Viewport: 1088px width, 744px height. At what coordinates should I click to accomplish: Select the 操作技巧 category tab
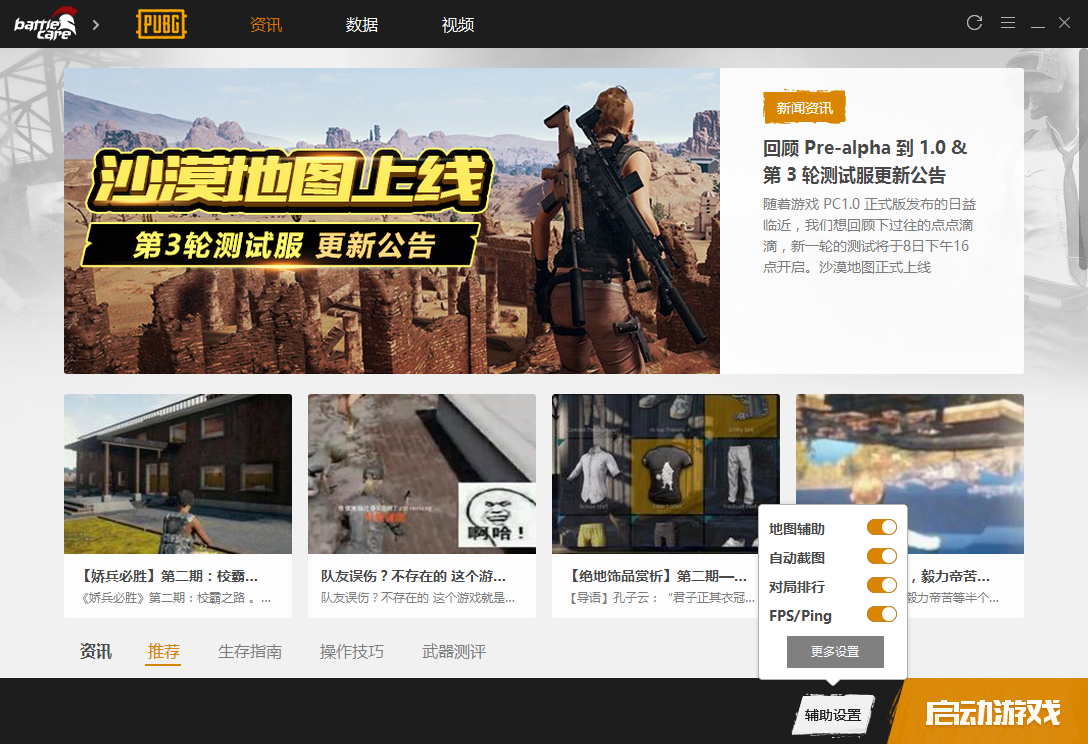[352, 652]
